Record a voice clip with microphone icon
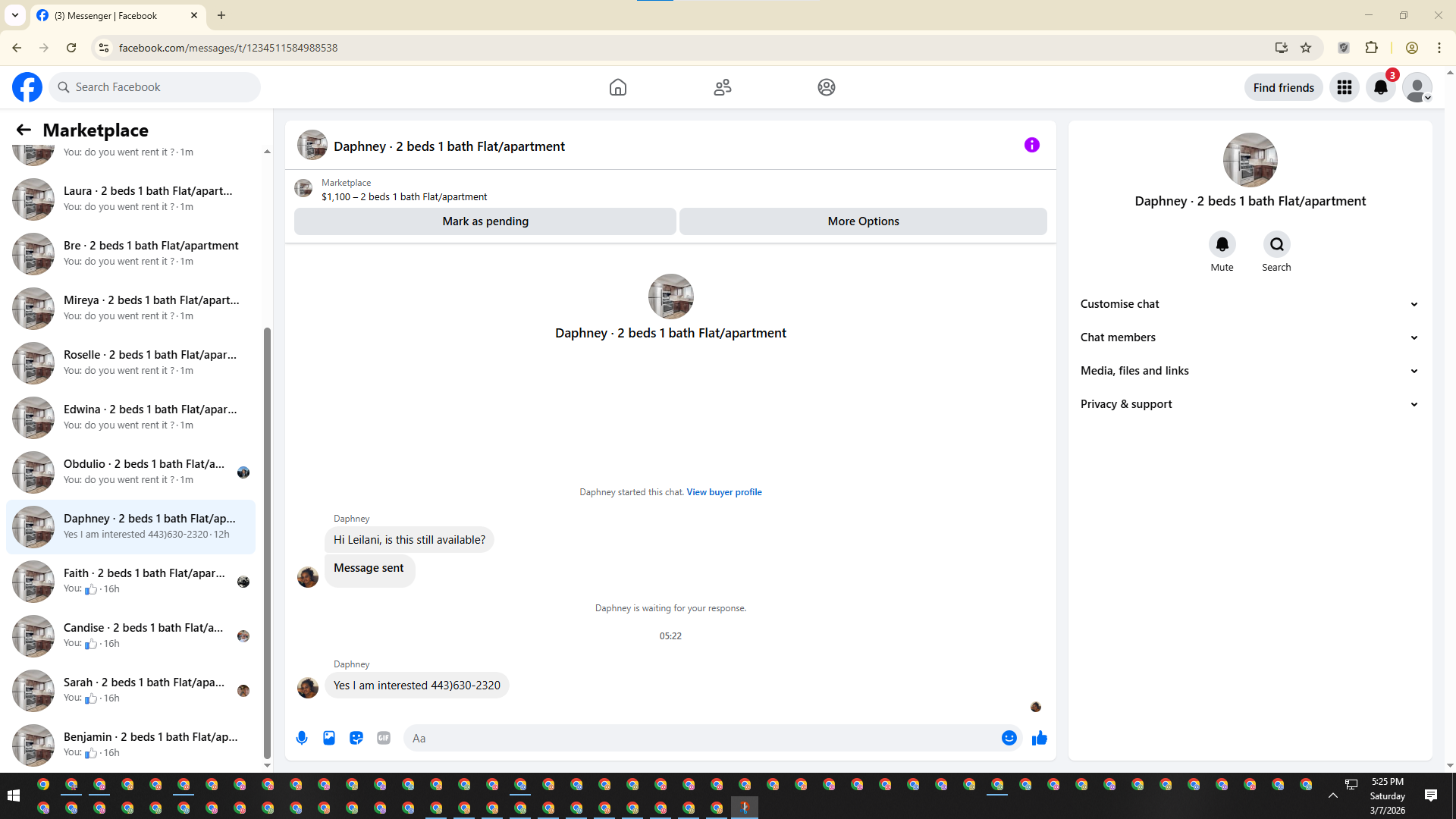The image size is (1456, 819). pos(302,738)
